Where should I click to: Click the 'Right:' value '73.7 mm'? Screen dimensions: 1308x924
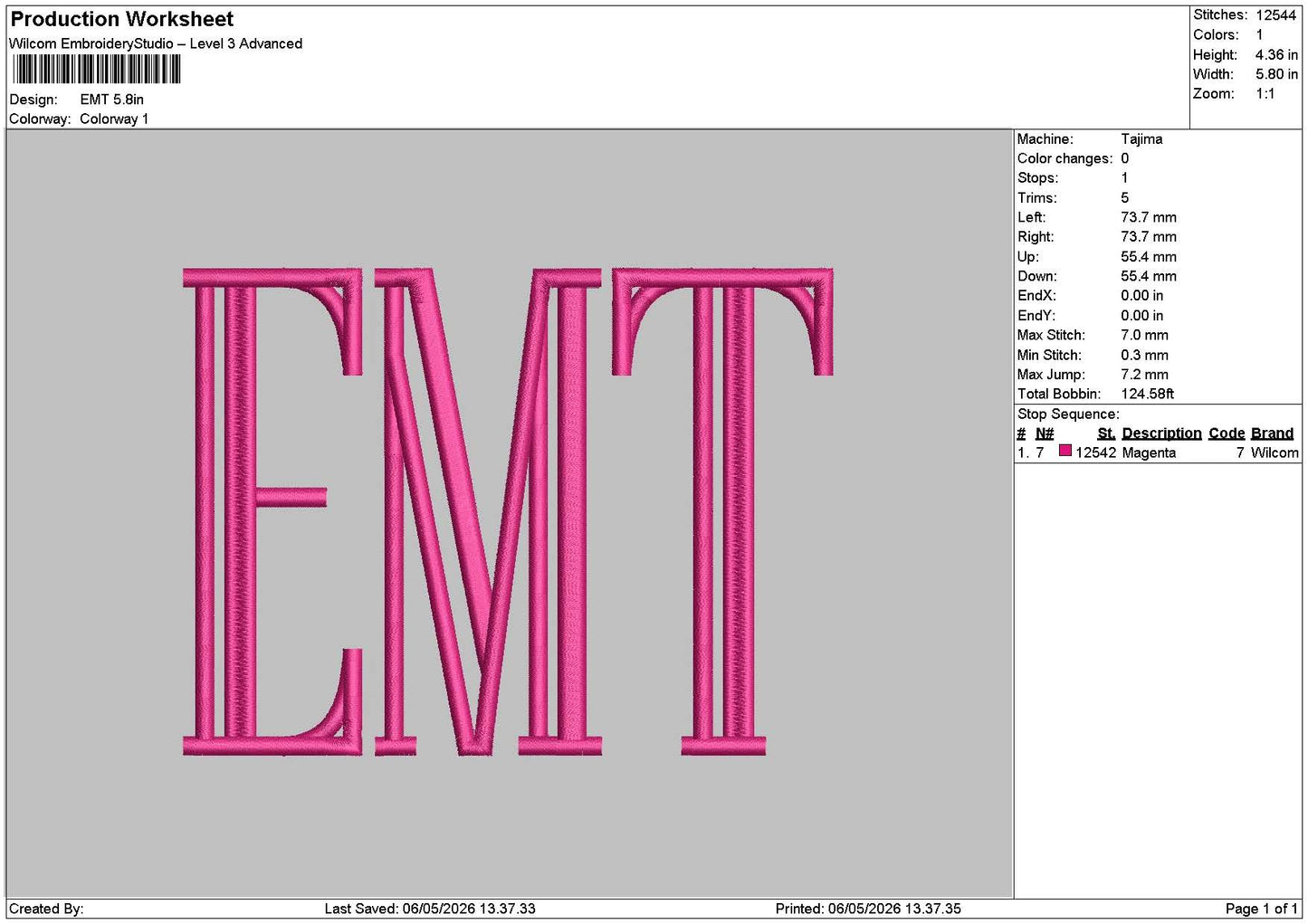coord(1148,237)
